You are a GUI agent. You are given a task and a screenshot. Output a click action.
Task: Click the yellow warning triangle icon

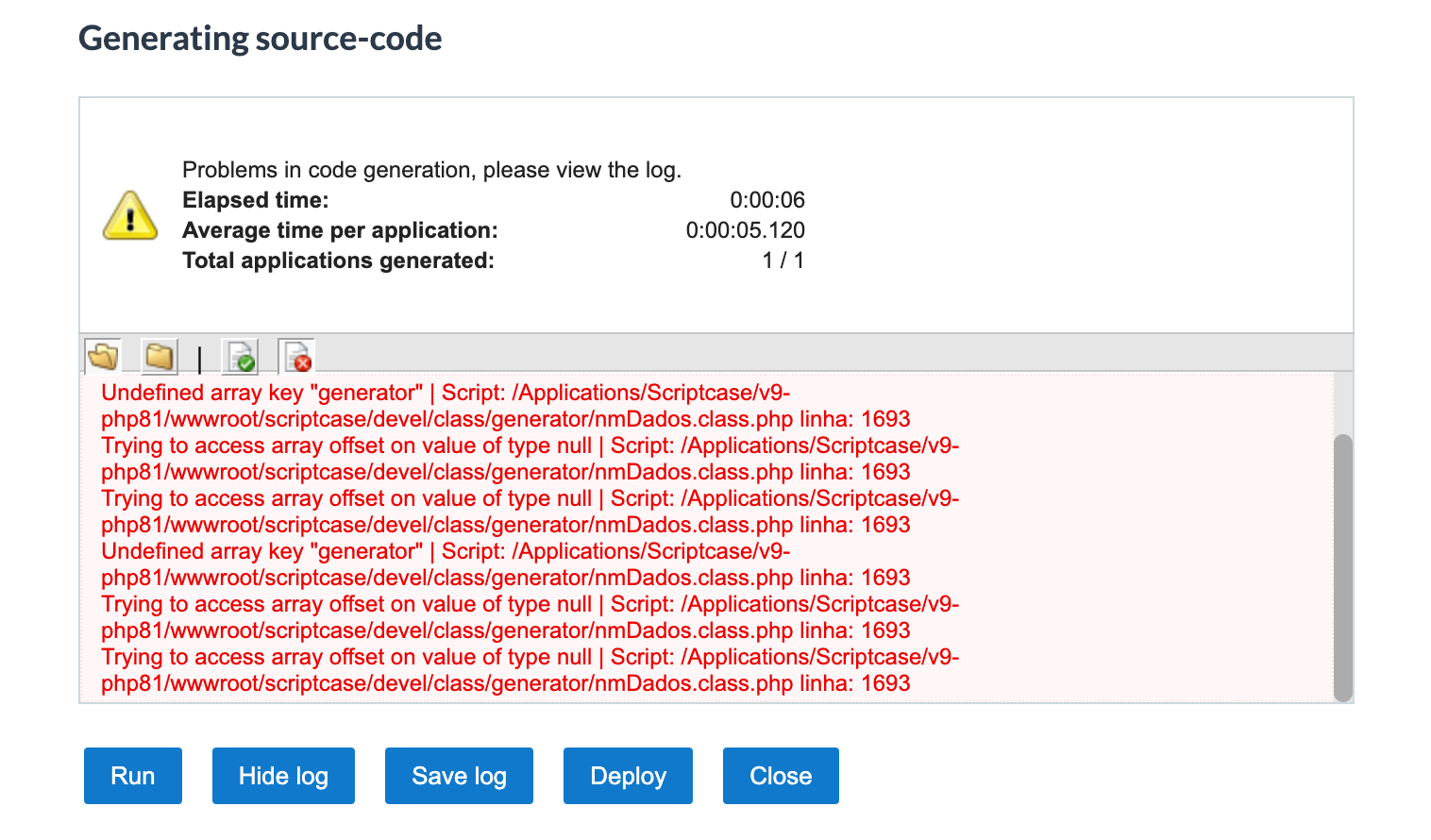(x=130, y=216)
